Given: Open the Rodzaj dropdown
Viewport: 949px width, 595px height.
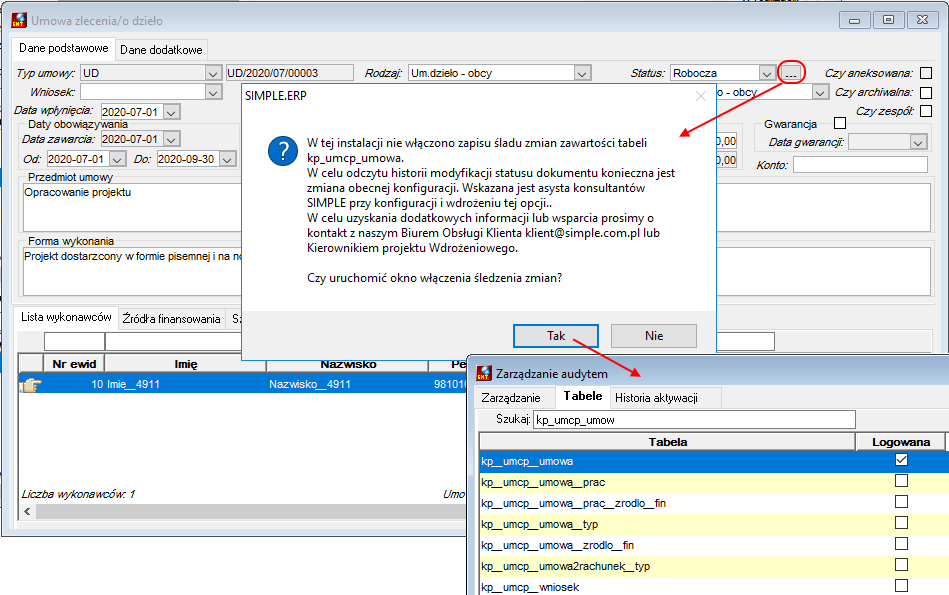Looking at the screenshot, I should click(582, 73).
